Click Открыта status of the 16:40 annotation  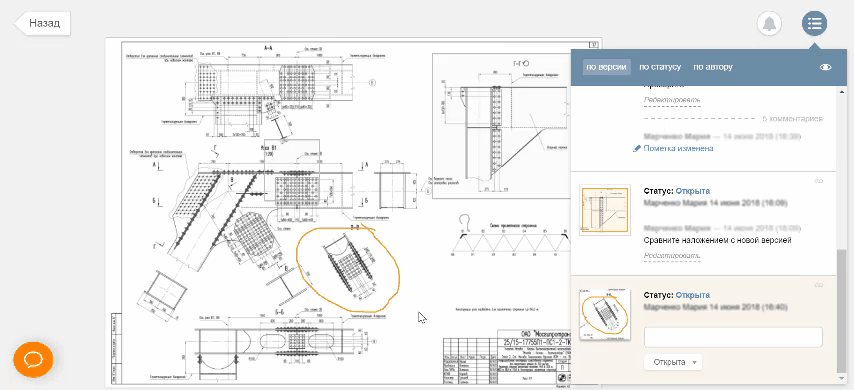(x=692, y=295)
